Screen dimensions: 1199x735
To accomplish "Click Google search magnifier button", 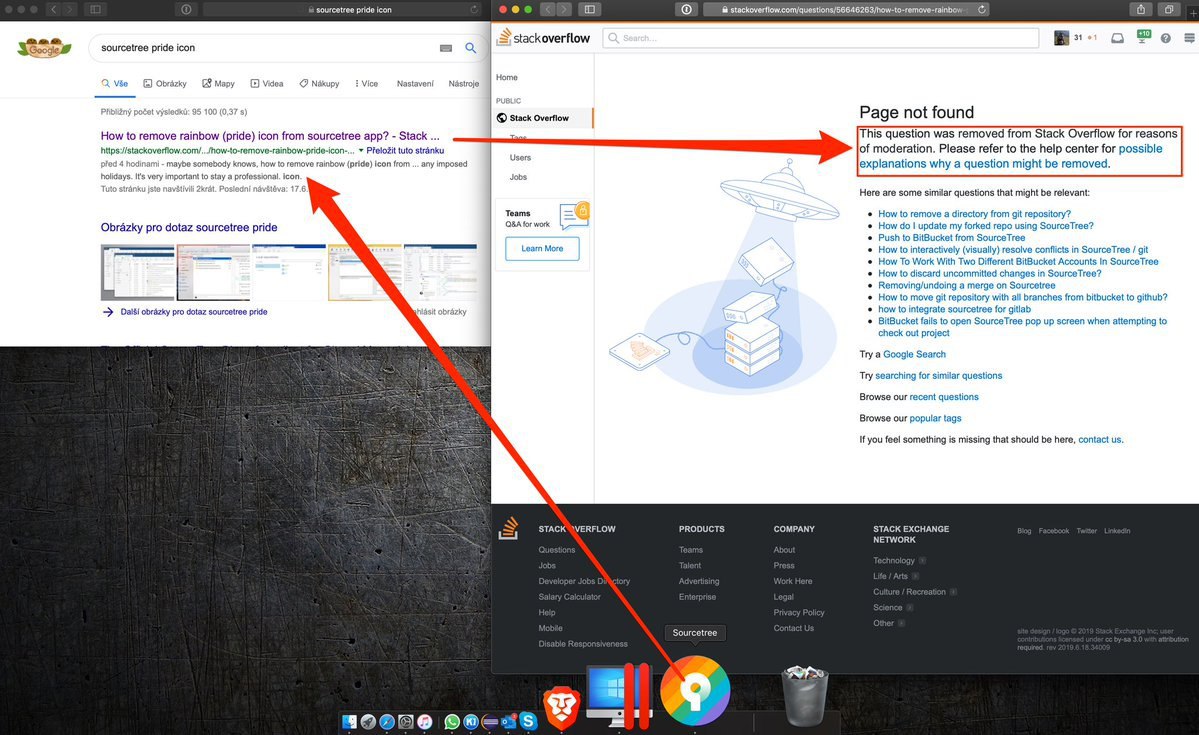I will [470, 47].
